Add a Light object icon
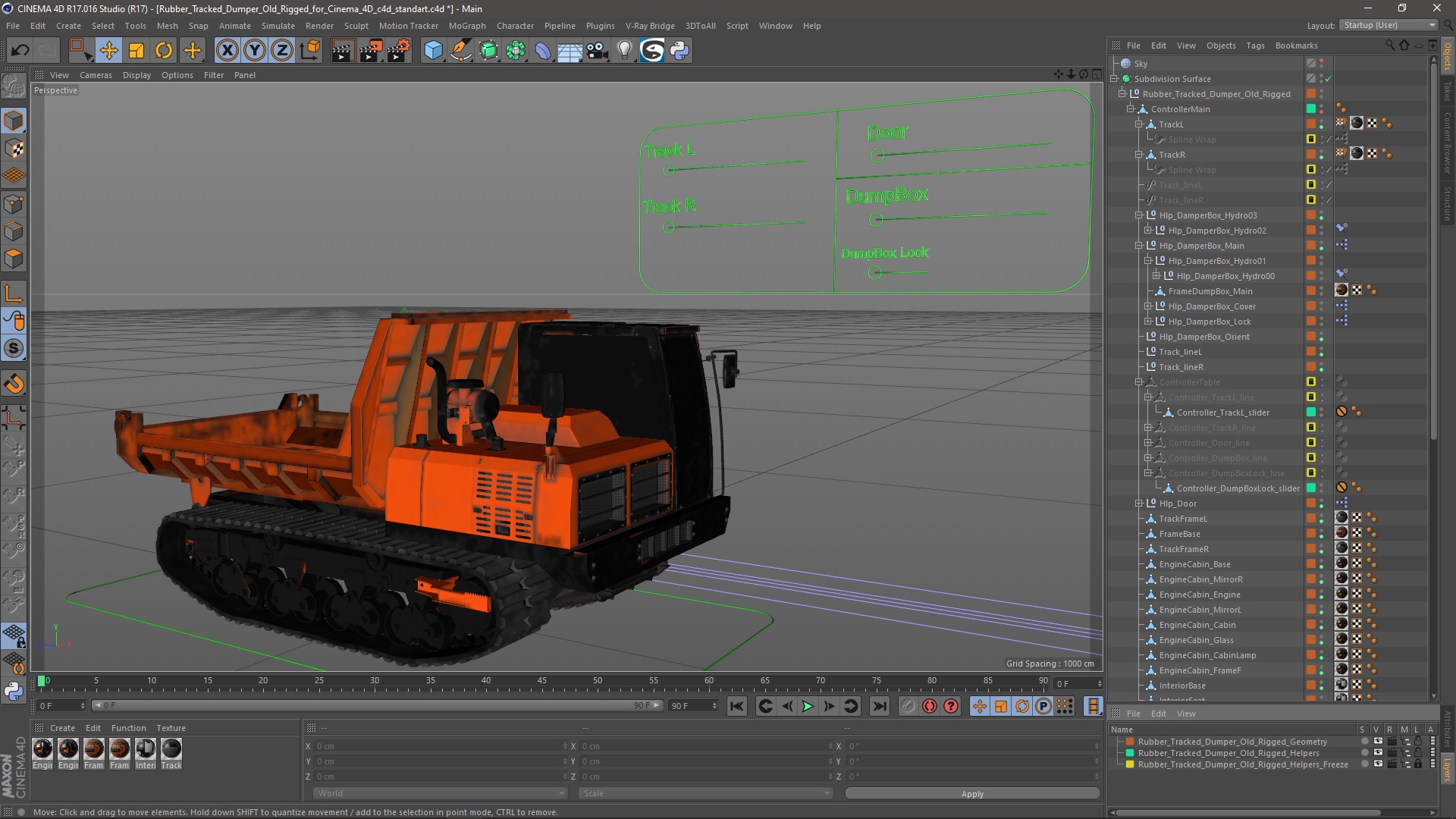 click(x=625, y=51)
